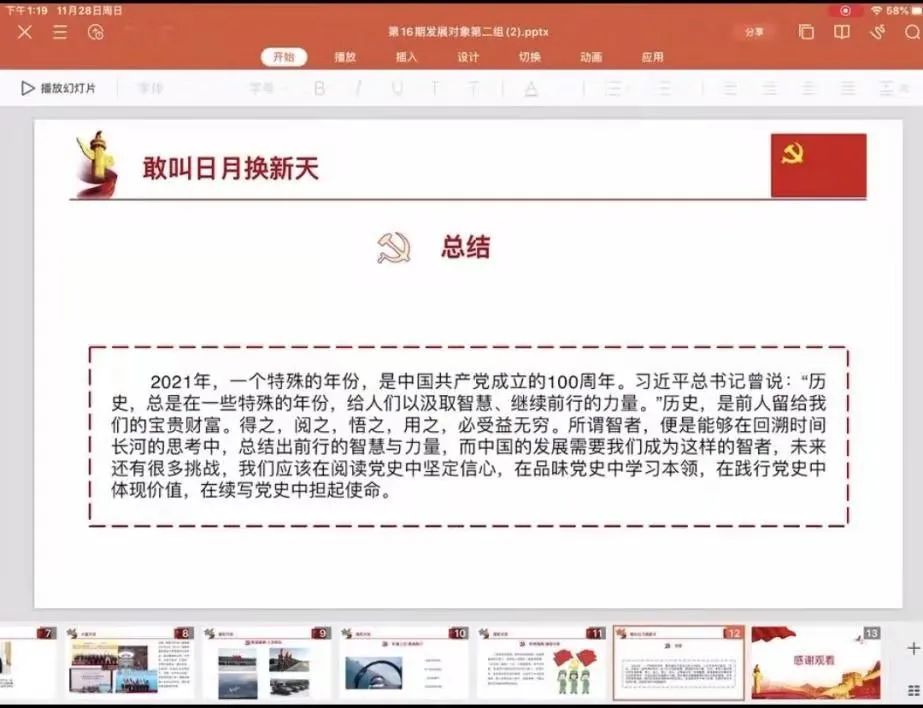Close the presentation with the X icon
This screenshot has width=923, height=708.
(x=24, y=32)
